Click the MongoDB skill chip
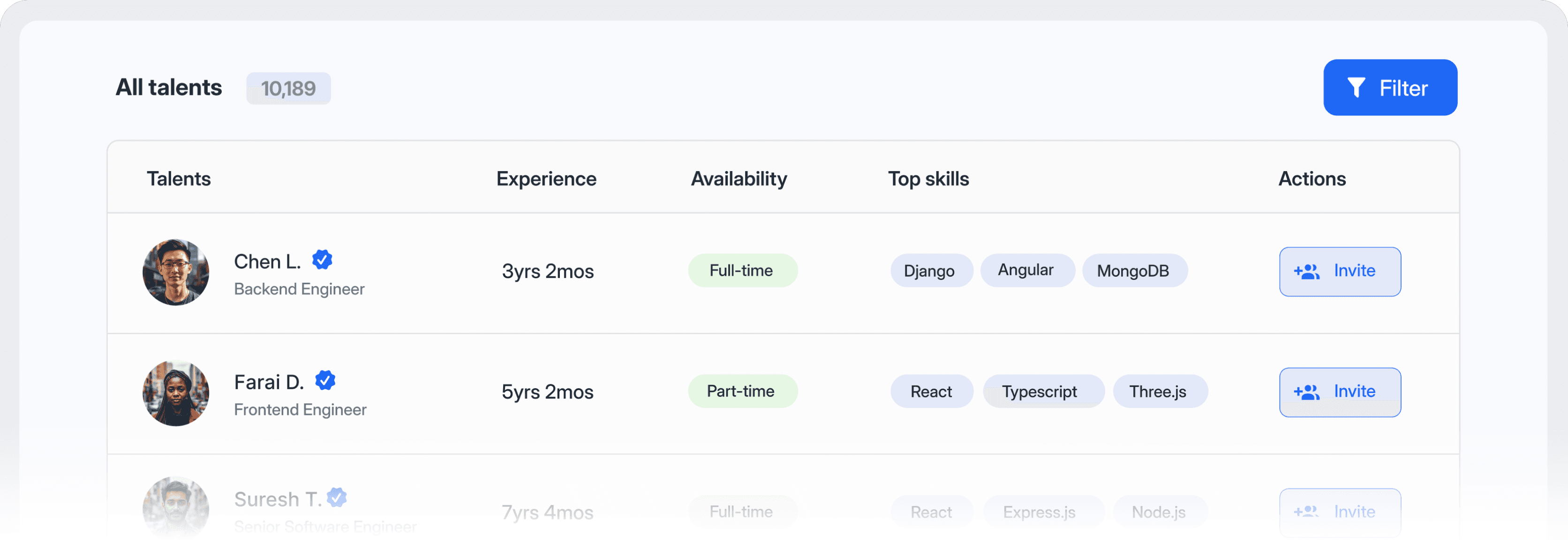This screenshot has height=543, width=1568. pos(1133,271)
